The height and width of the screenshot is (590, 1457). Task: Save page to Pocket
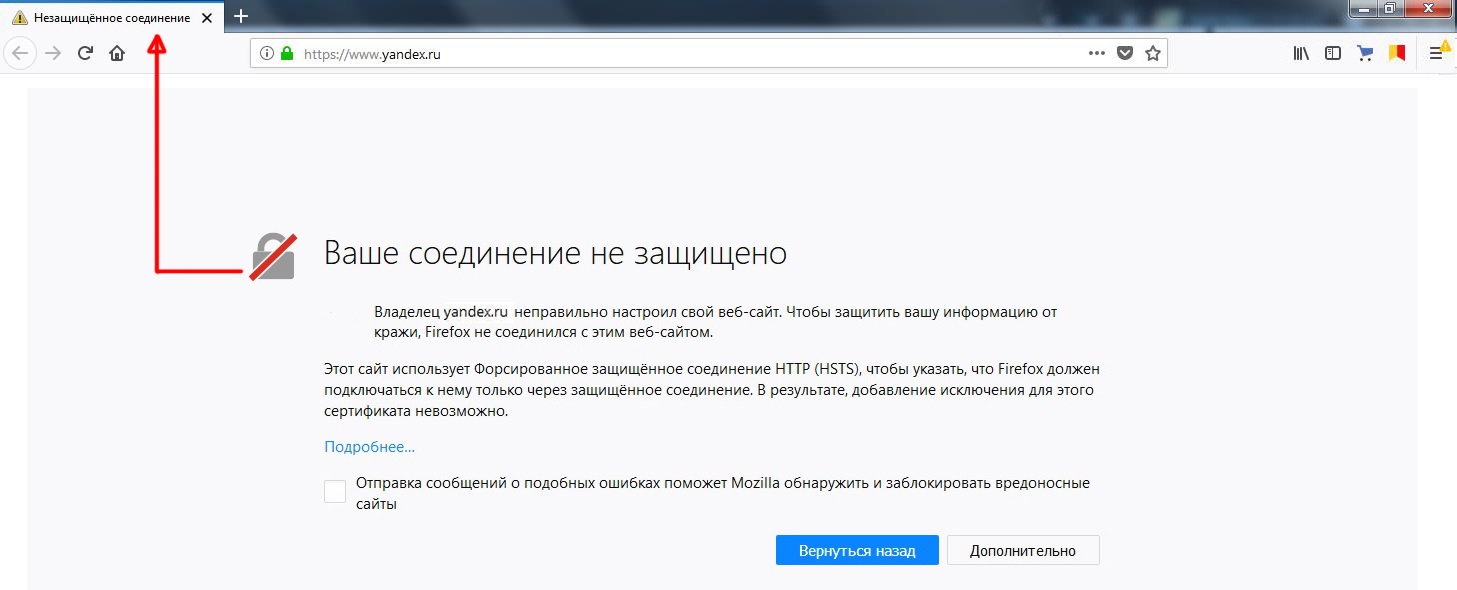1125,54
